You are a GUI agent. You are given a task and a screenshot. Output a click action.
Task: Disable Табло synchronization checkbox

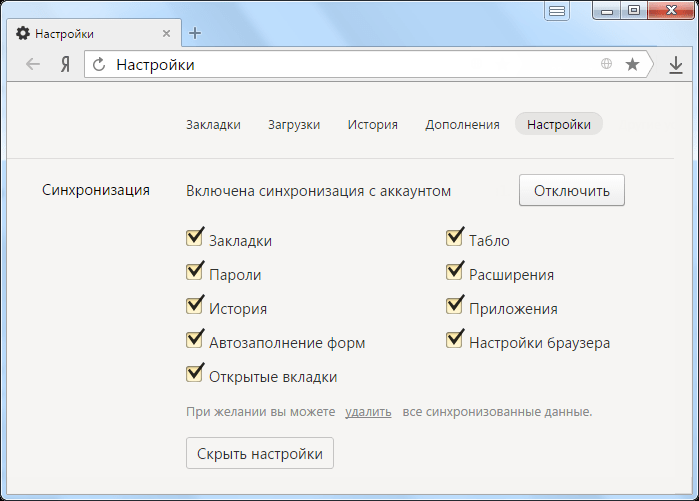coord(454,238)
